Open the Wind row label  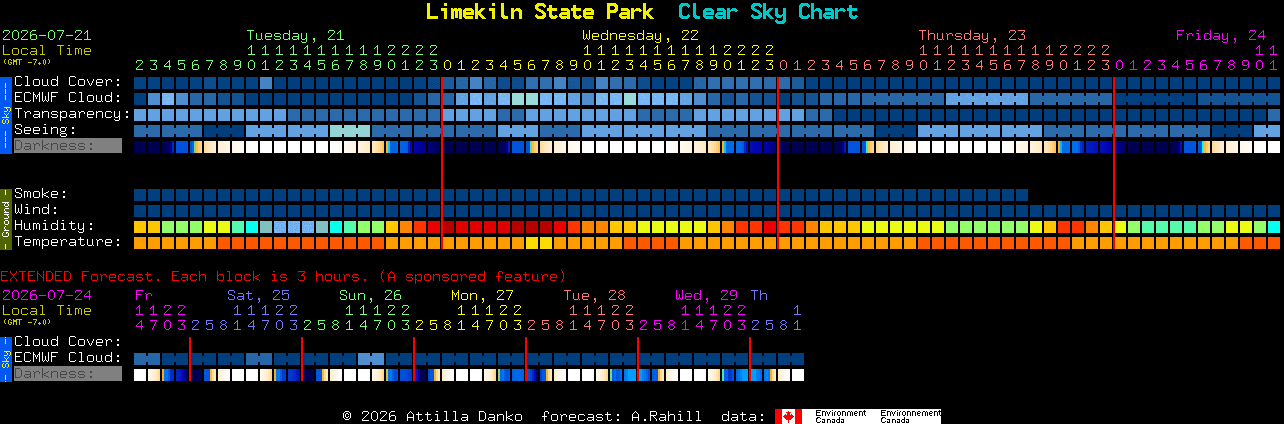coord(36,210)
